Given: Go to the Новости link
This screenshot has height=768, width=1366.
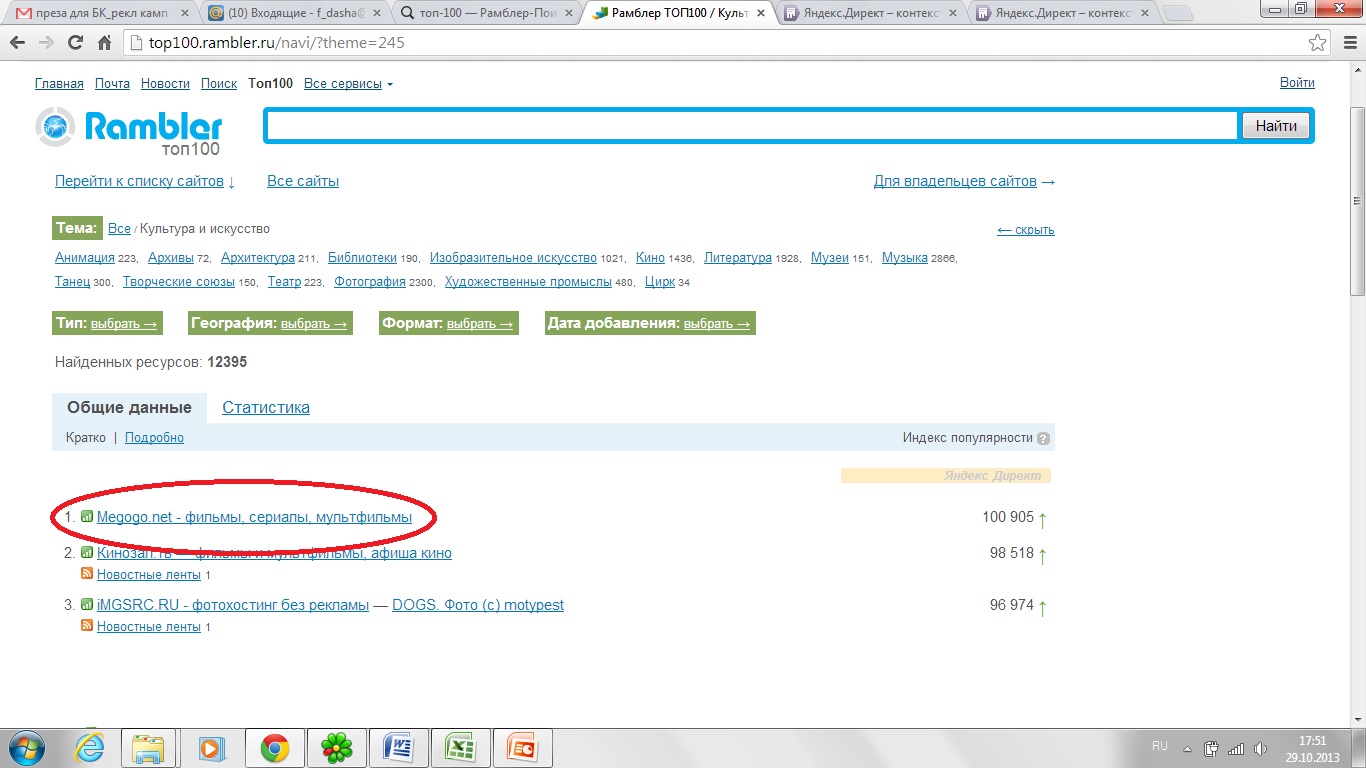Looking at the screenshot, I should pos(165,84).
